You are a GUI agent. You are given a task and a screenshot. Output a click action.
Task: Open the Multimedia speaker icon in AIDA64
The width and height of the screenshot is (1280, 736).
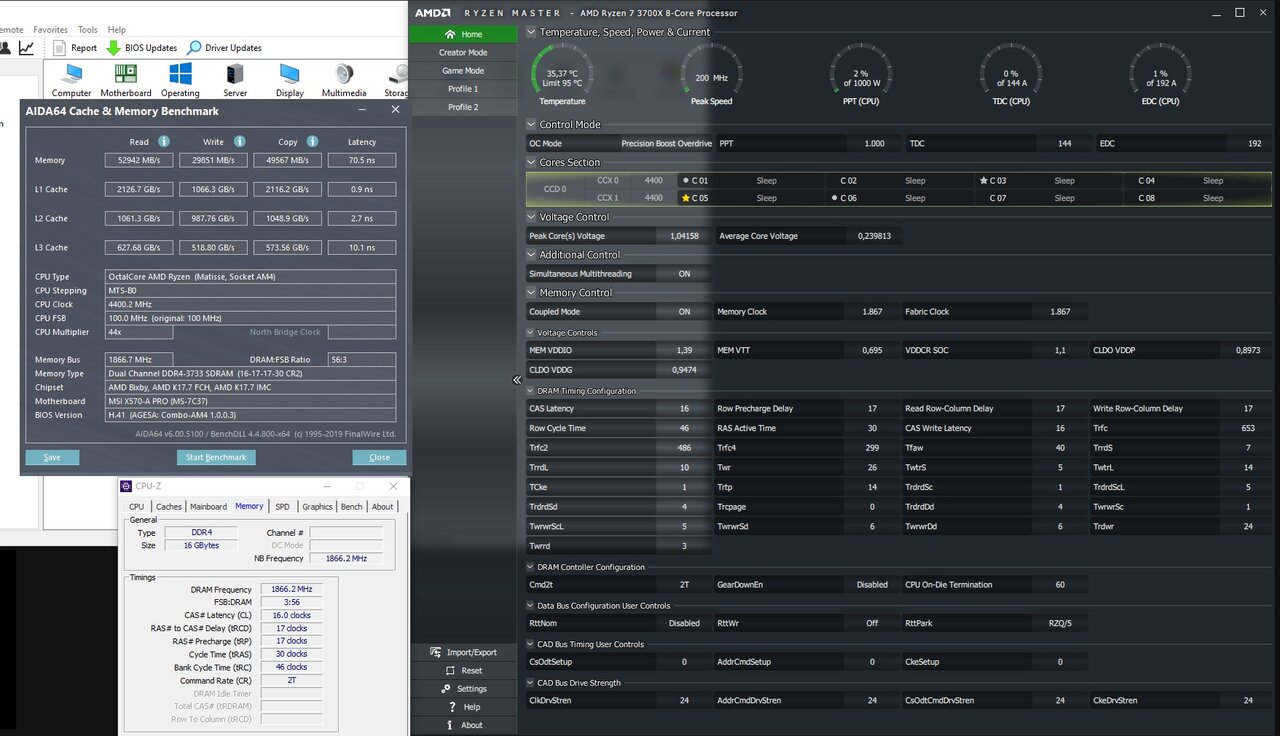coord(344,74)
